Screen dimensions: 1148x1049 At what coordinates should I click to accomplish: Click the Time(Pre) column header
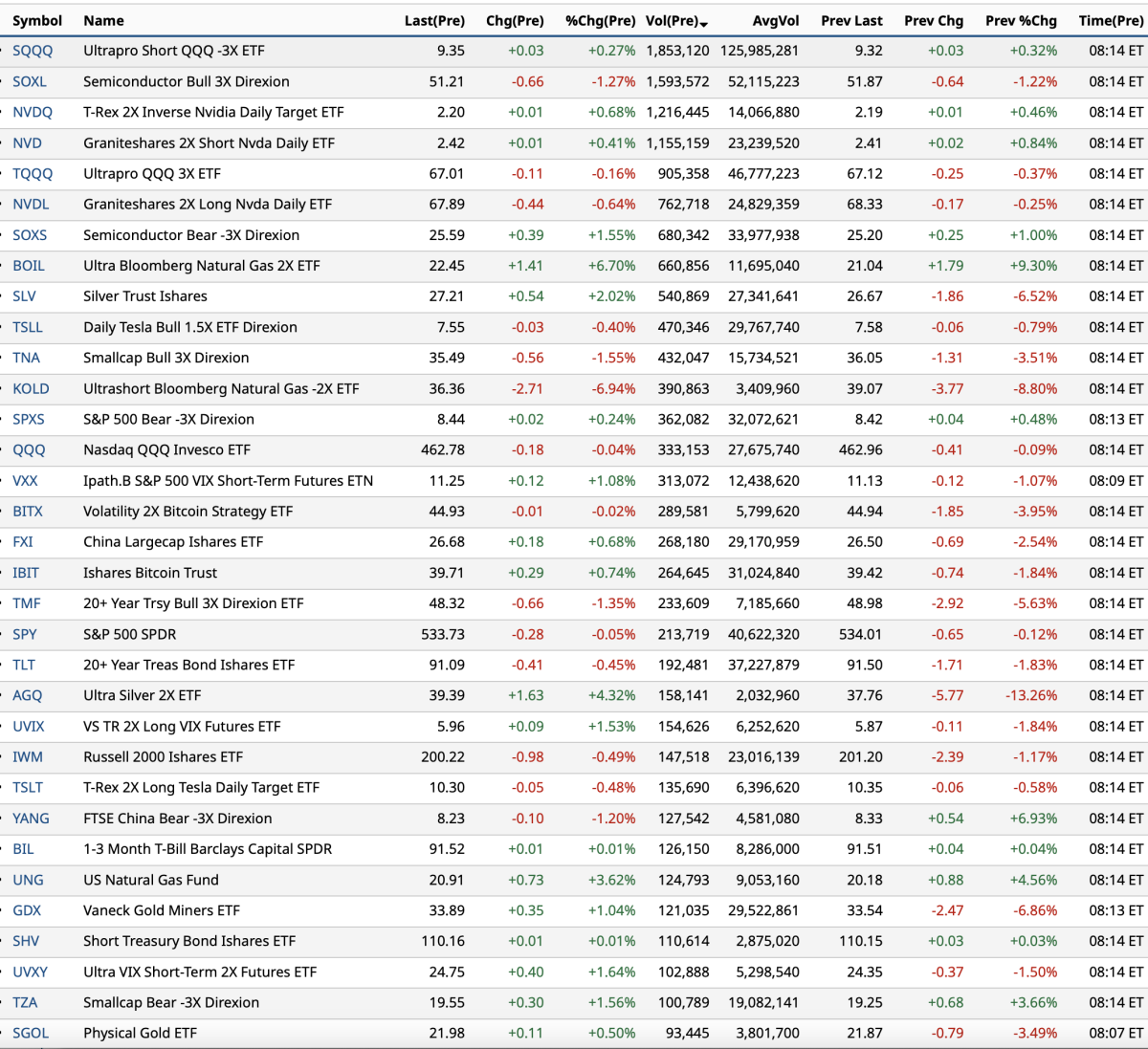click(x=1110, y=21)
